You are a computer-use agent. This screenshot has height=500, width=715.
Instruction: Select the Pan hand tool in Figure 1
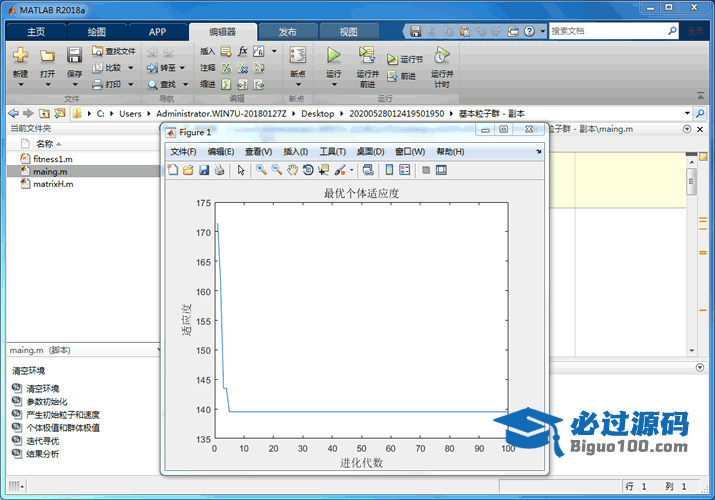[292, 170]
